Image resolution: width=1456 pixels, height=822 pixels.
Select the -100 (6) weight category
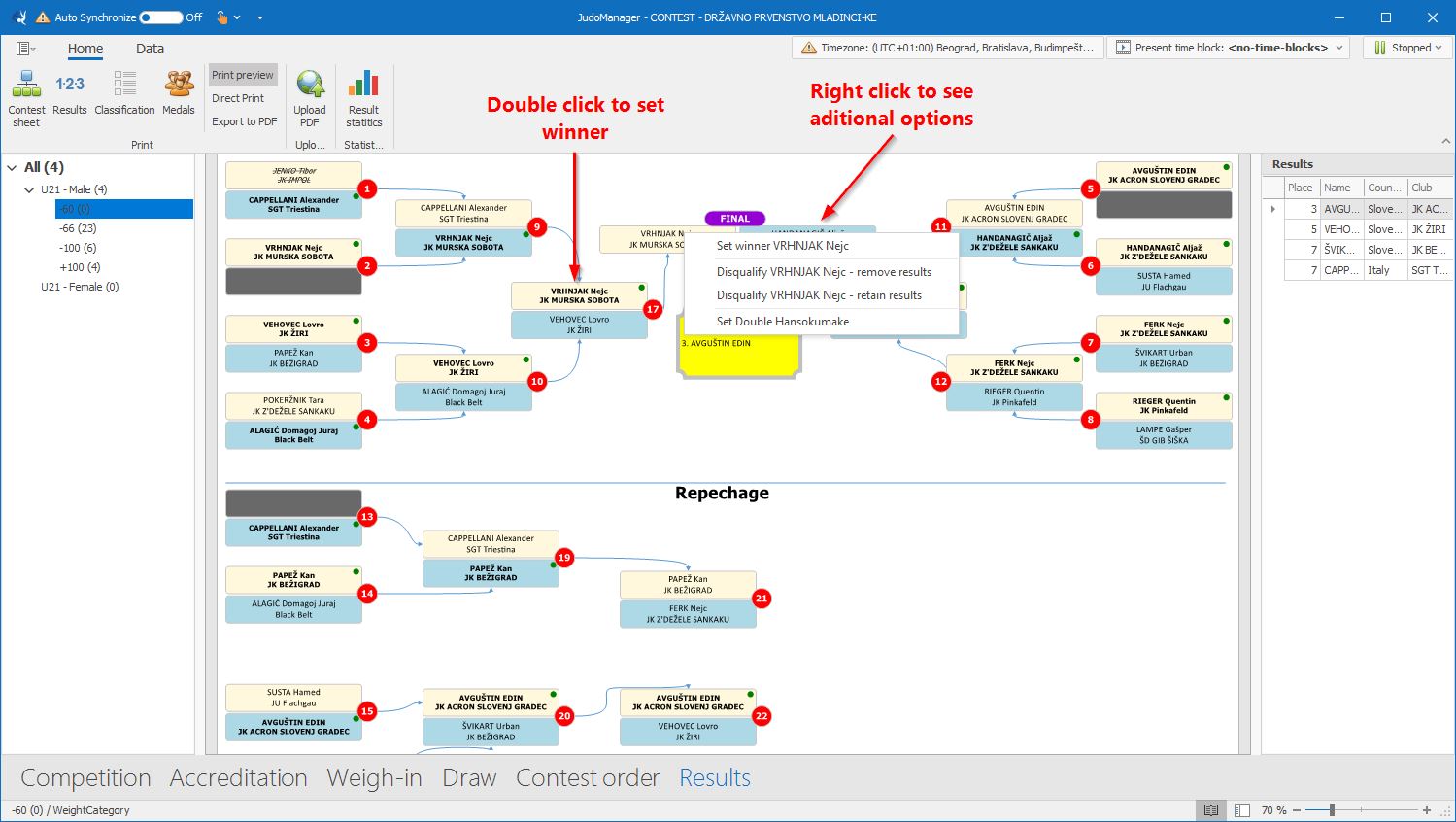coord(78,248)
